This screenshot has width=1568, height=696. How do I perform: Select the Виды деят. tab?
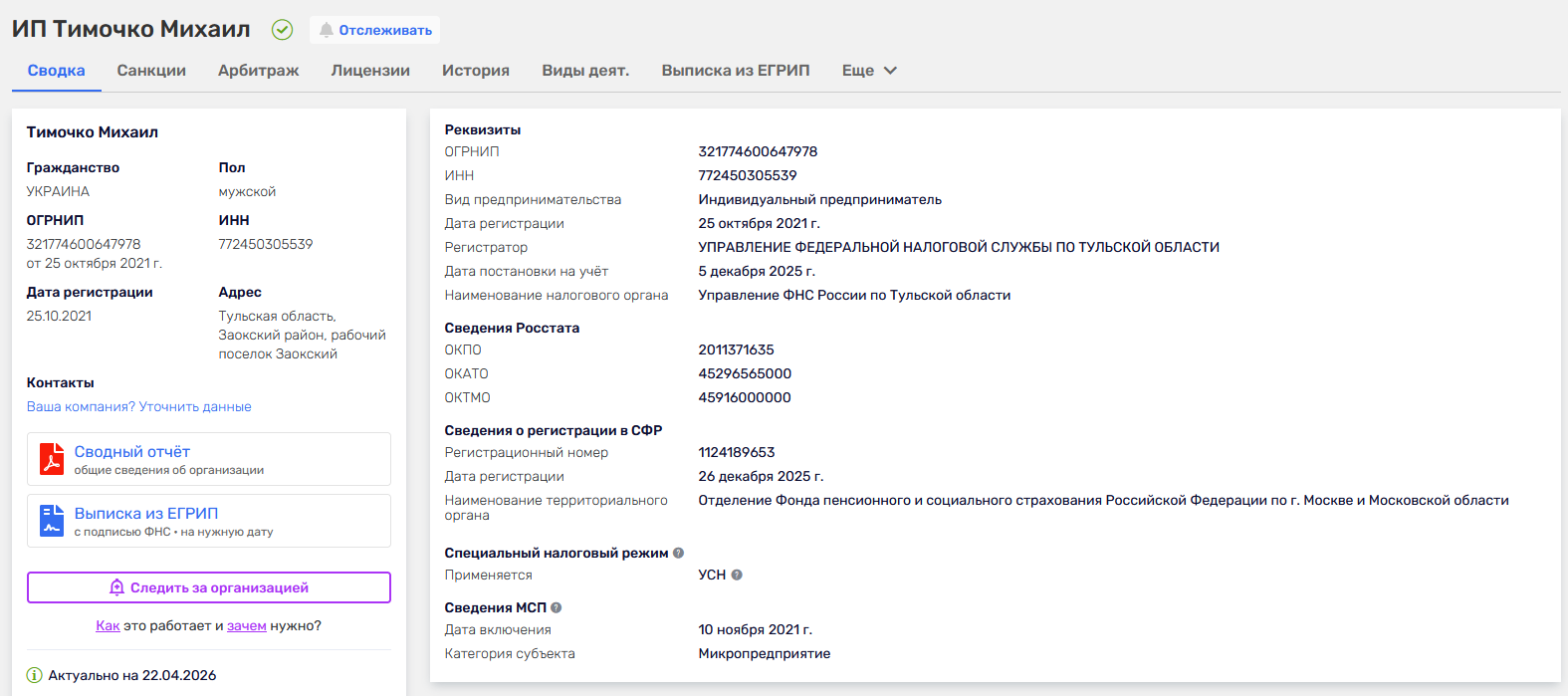[x=585, y=71]
